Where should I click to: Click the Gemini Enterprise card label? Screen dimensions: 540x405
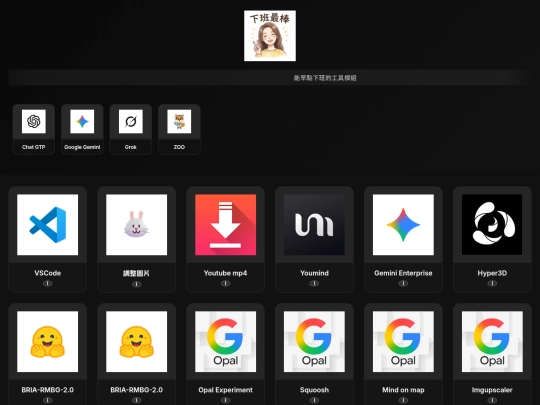click(x=403, y=273)
